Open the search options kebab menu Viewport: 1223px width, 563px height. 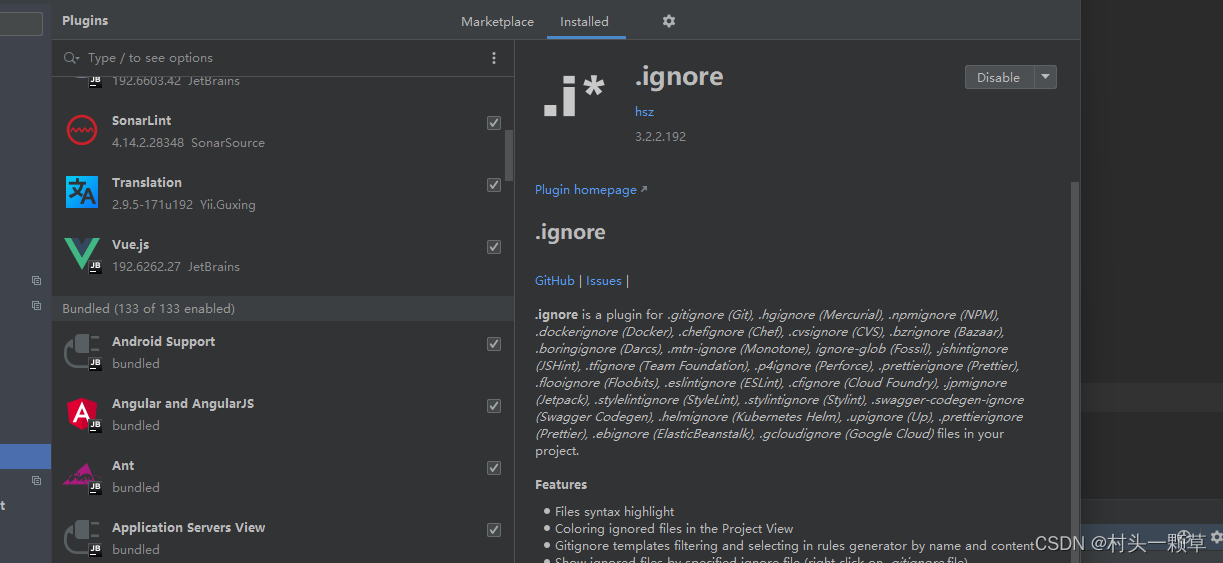(494, 58)
